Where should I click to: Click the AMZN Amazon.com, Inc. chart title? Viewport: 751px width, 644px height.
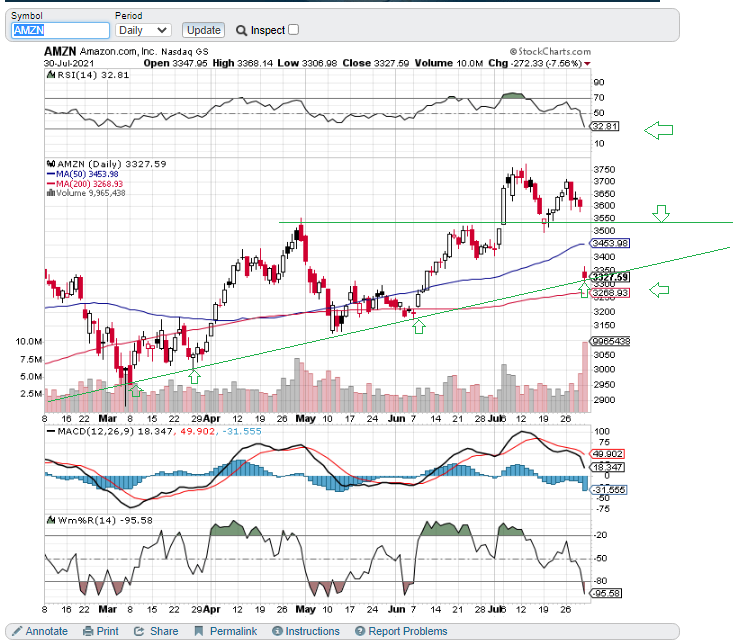coord(126,51)
